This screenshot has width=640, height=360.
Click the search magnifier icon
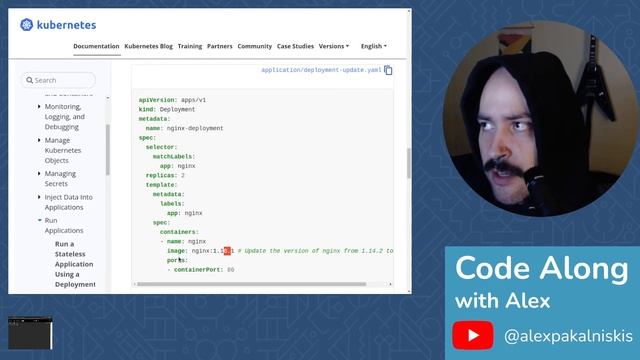pos(29,80)
